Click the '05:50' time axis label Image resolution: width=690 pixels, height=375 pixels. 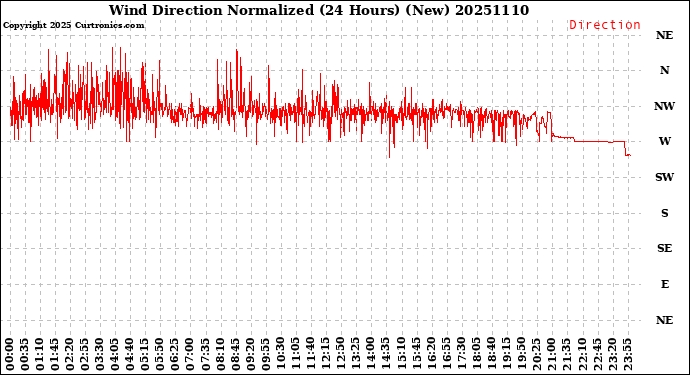click(x=160, y=354)
